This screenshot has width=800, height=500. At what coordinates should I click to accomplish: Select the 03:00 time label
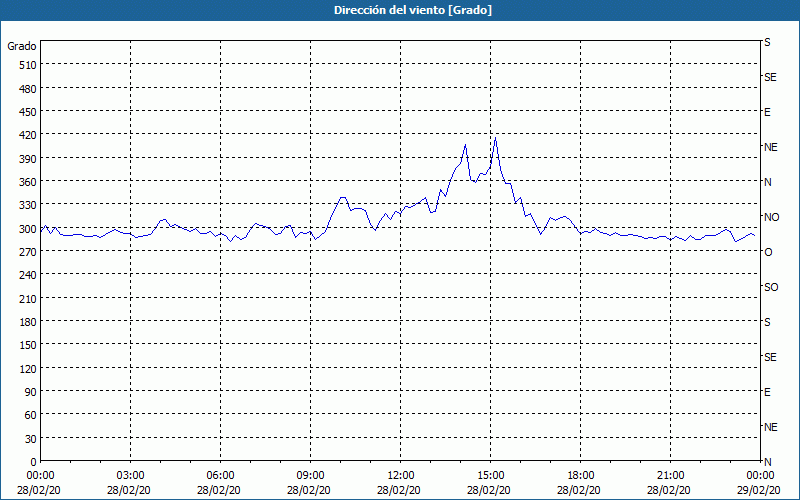click(x=129, y=483)
